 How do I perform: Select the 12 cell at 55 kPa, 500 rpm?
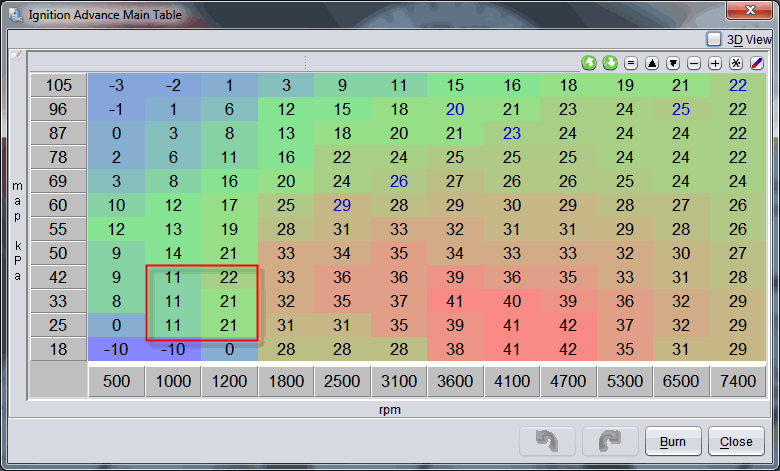[116, 229]
